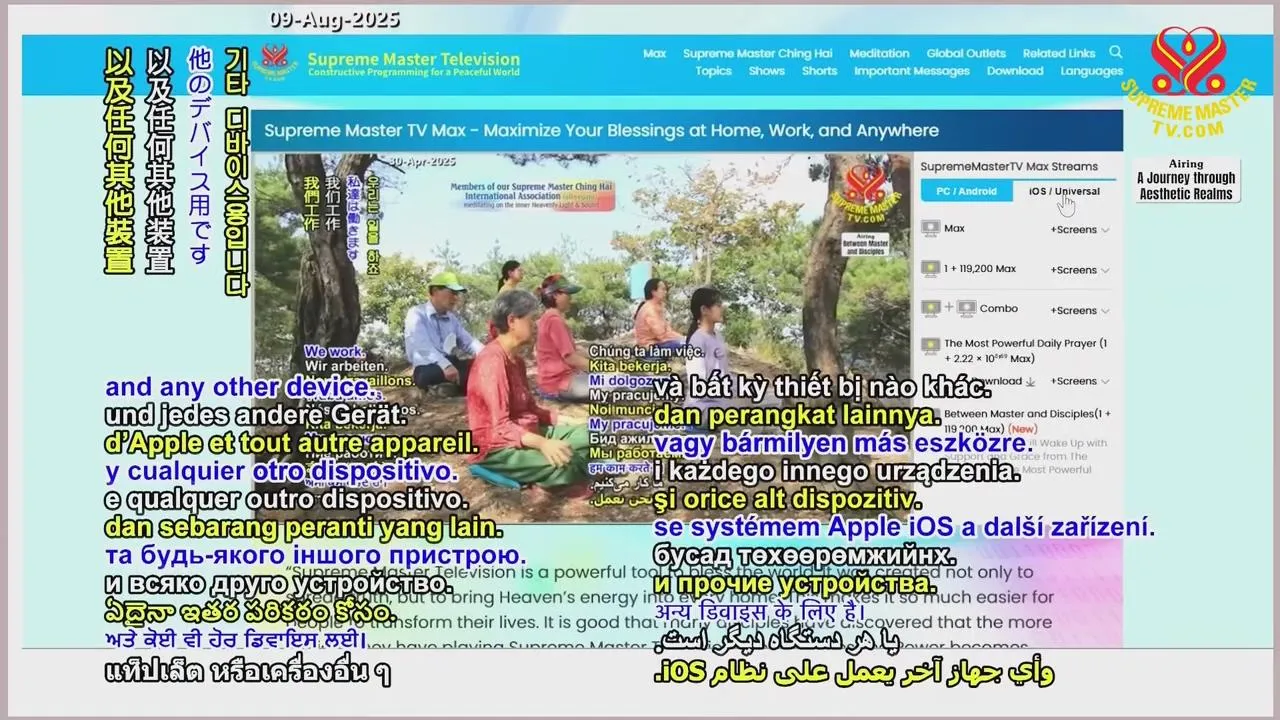Click the Supreme Master Television site title text
The image size is (1280, 720).
click(x=414, y=59)
